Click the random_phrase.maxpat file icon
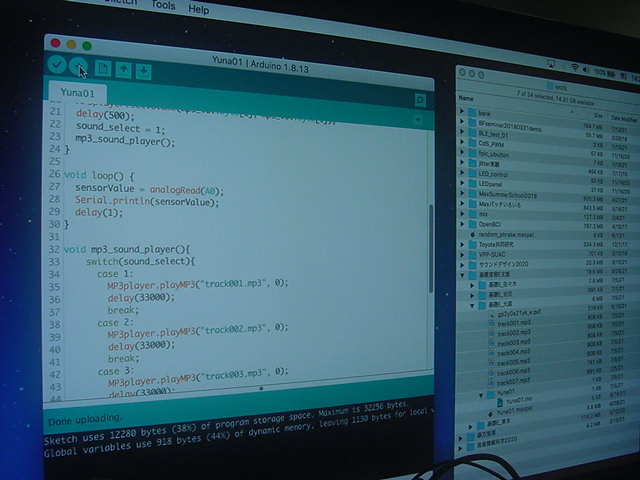Viewport: 640px width, 480px height. click(473, 235)
